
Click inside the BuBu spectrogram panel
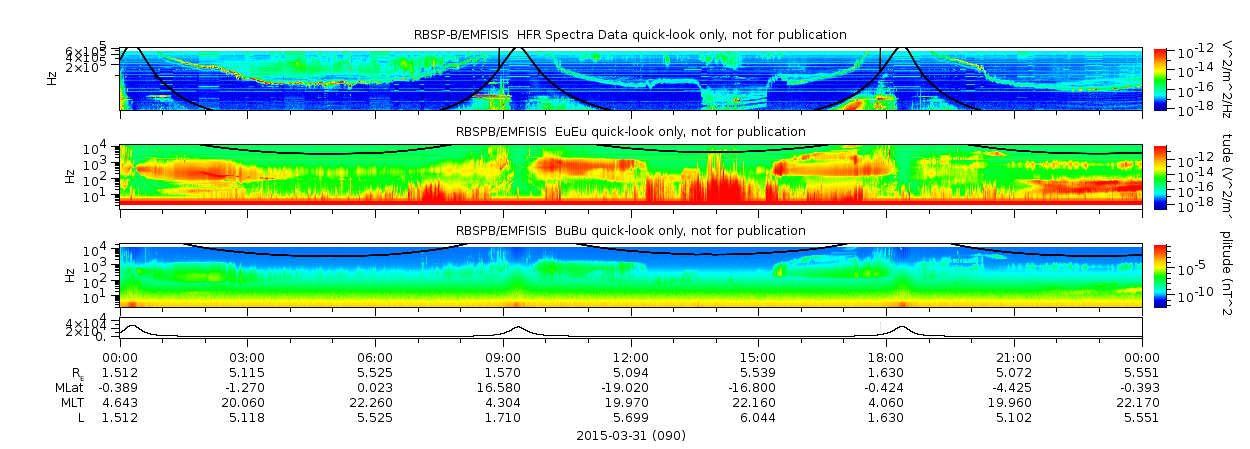pyautogui.click(x=631, y=275)
